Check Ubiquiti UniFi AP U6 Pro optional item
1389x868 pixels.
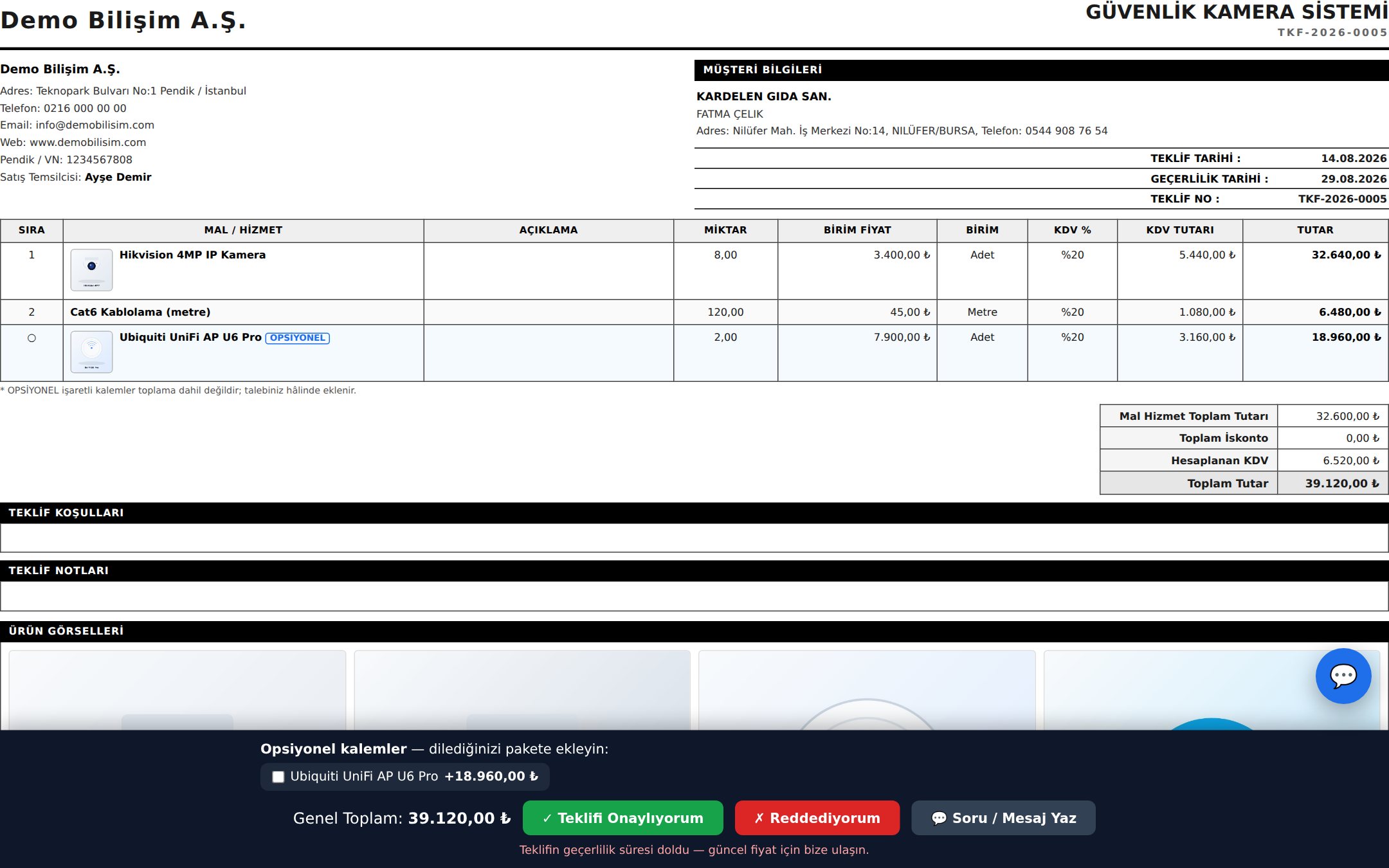(278, 777)
